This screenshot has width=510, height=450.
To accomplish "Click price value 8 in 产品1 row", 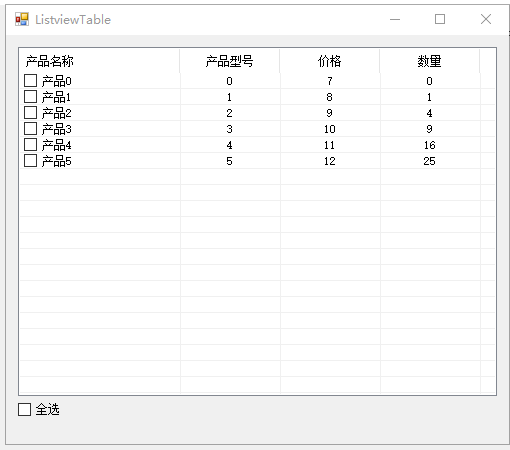I will [x=330, y=97].
